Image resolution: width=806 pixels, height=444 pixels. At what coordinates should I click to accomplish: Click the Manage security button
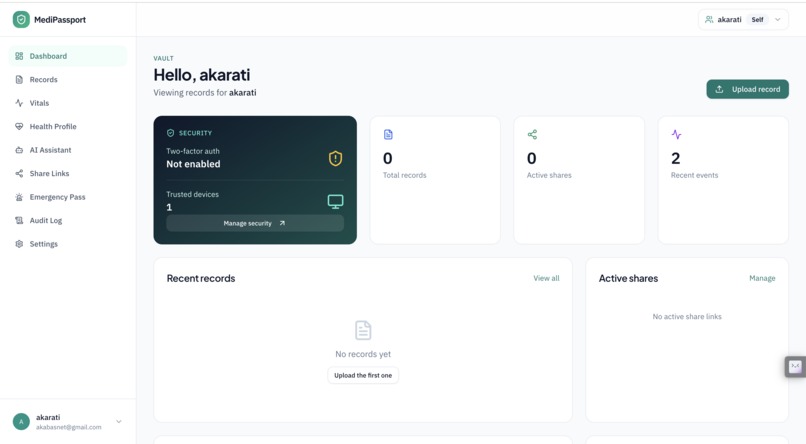point(255,223)
